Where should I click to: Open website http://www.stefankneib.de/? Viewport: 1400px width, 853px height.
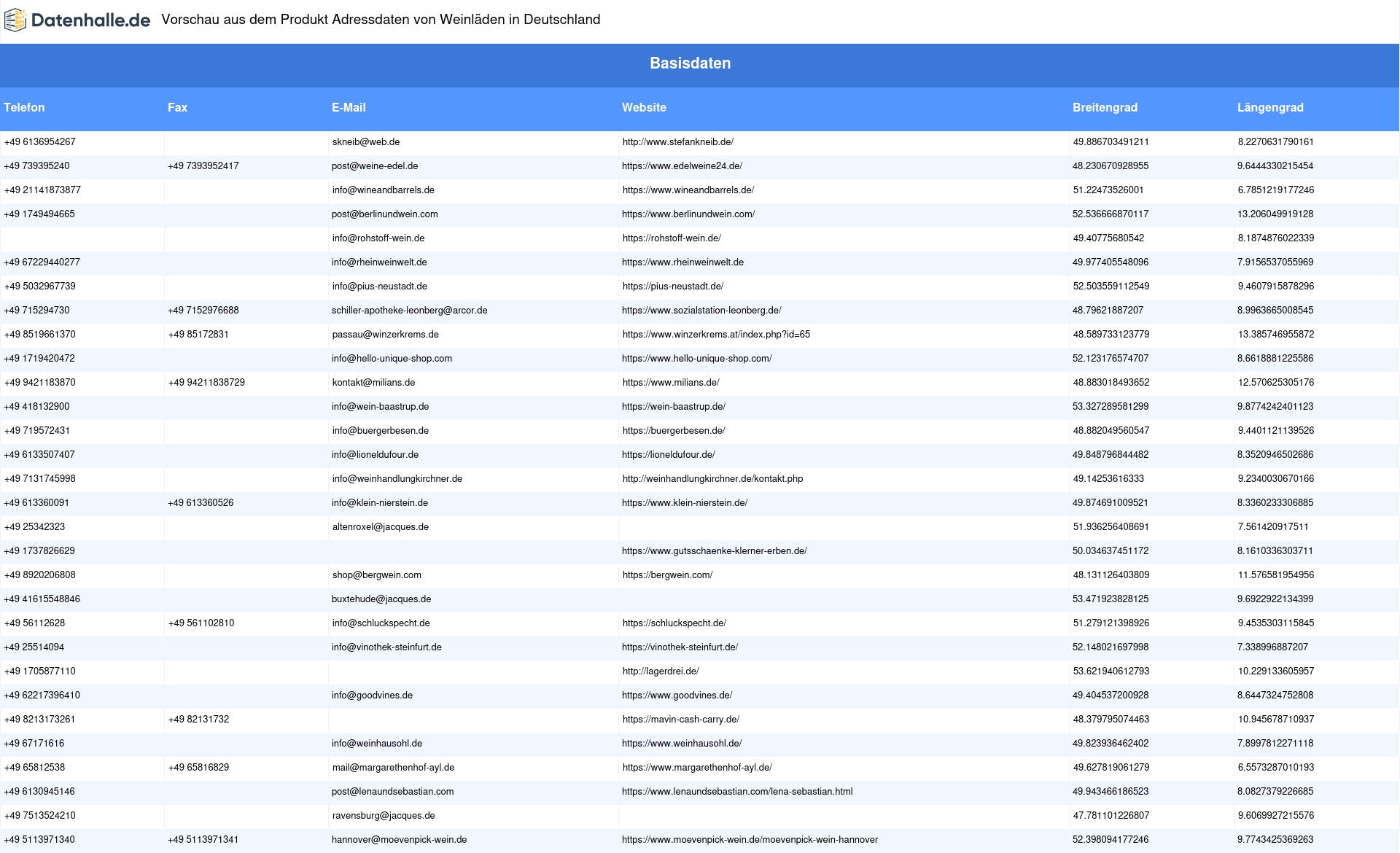pyautogui.click(x=678, y=142)
